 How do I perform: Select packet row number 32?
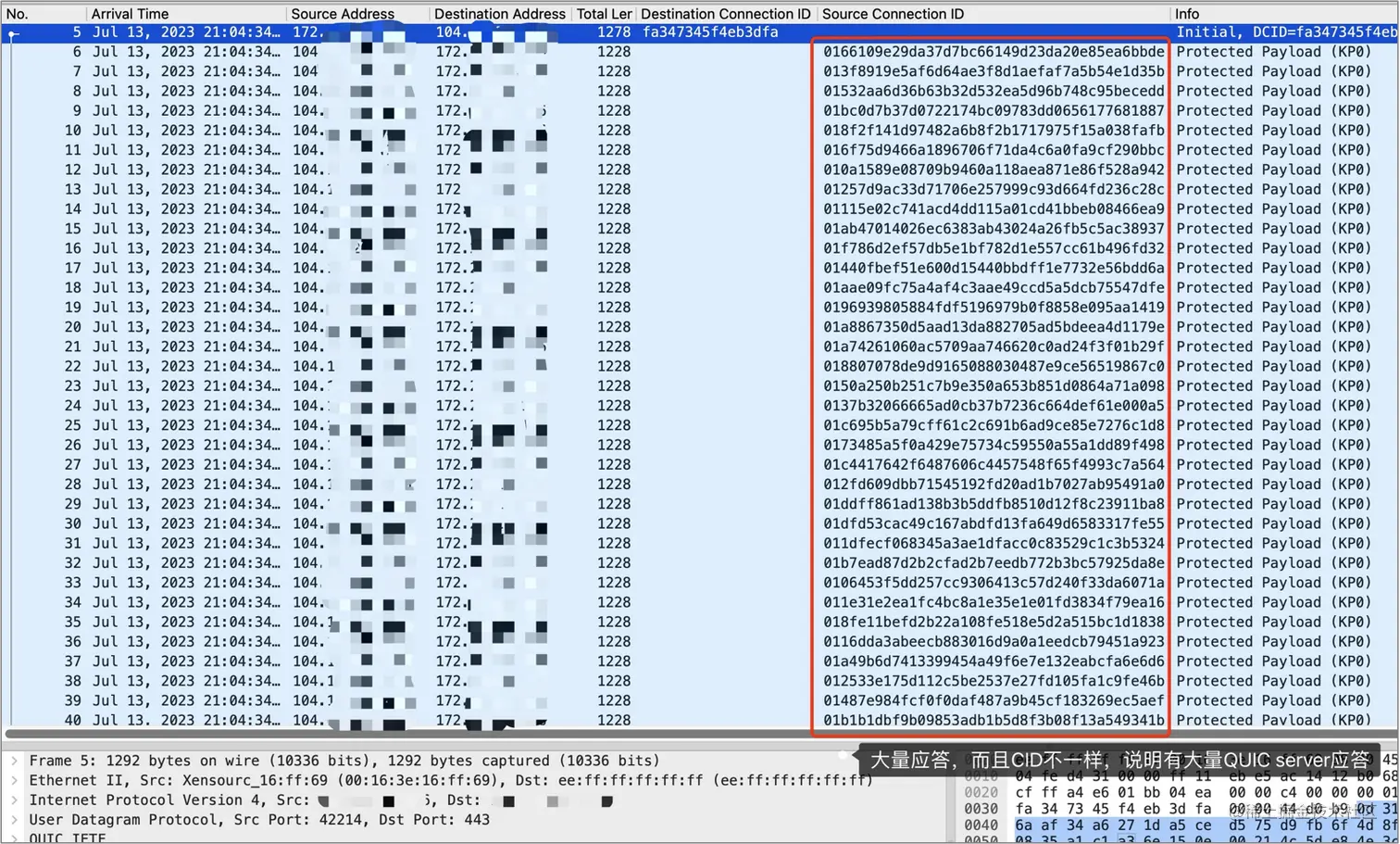(700, 563)
